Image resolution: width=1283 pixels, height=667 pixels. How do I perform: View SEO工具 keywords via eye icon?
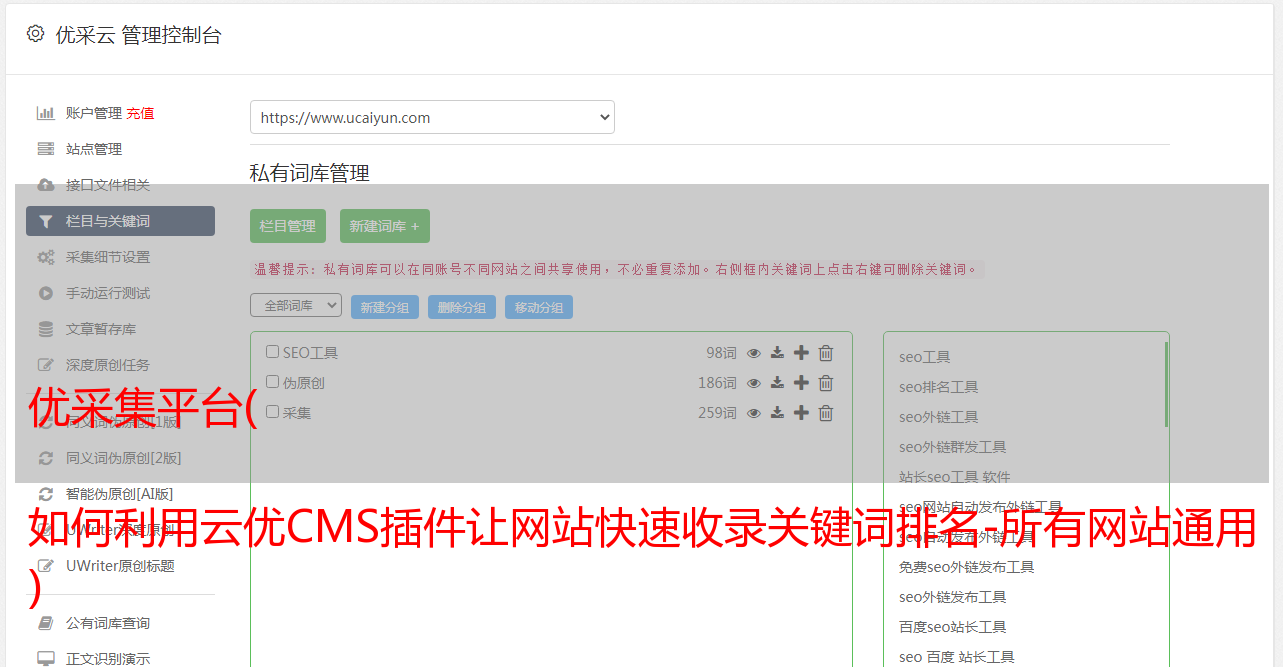coord(754,353)
